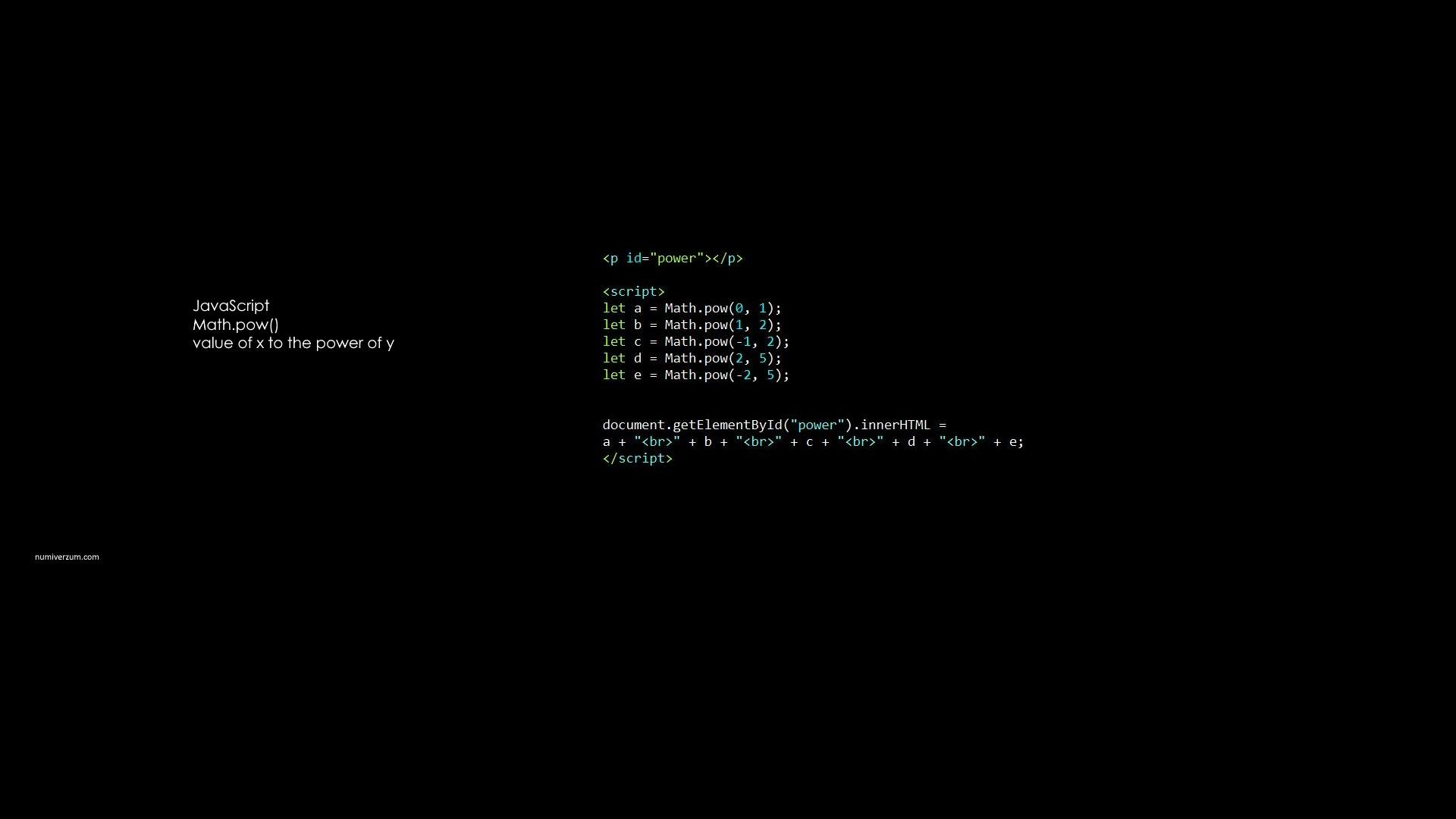This screenshot has width=1456, height=819.
Task: Click the variable 'e;' ending the concatenation line
Action: pyautogui.click(x=1016, y=441)
